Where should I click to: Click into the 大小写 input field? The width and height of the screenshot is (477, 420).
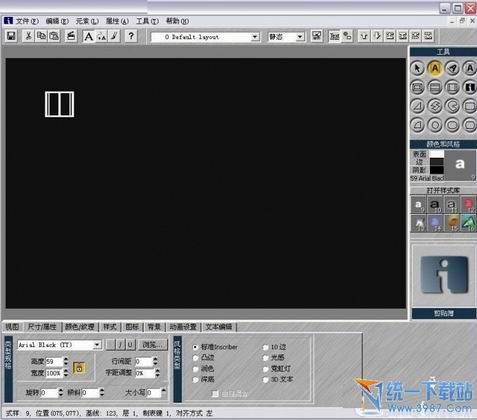(x=153, y=393)
